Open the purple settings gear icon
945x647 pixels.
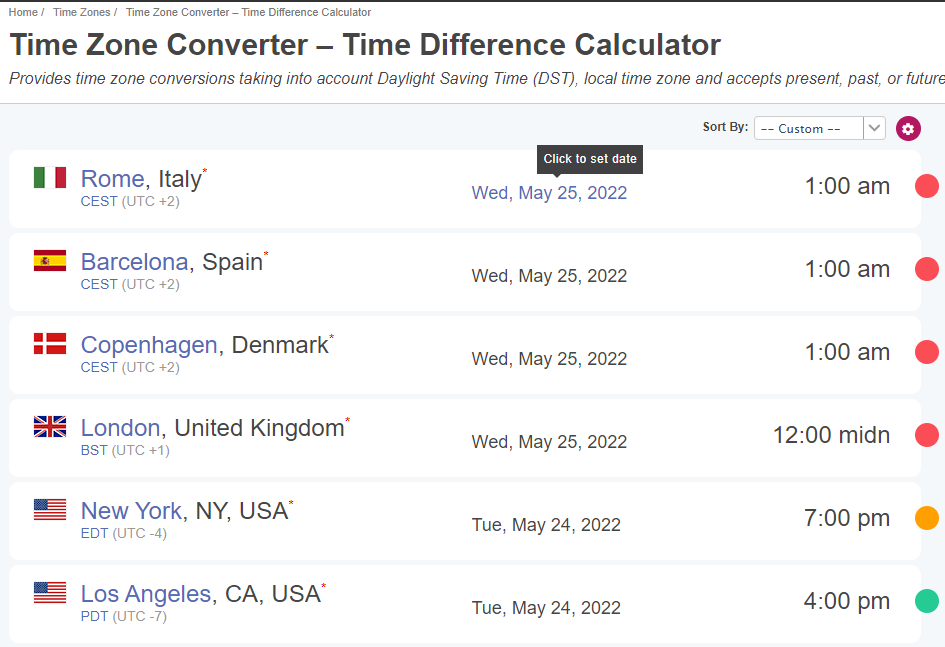(x=908, y=128)
